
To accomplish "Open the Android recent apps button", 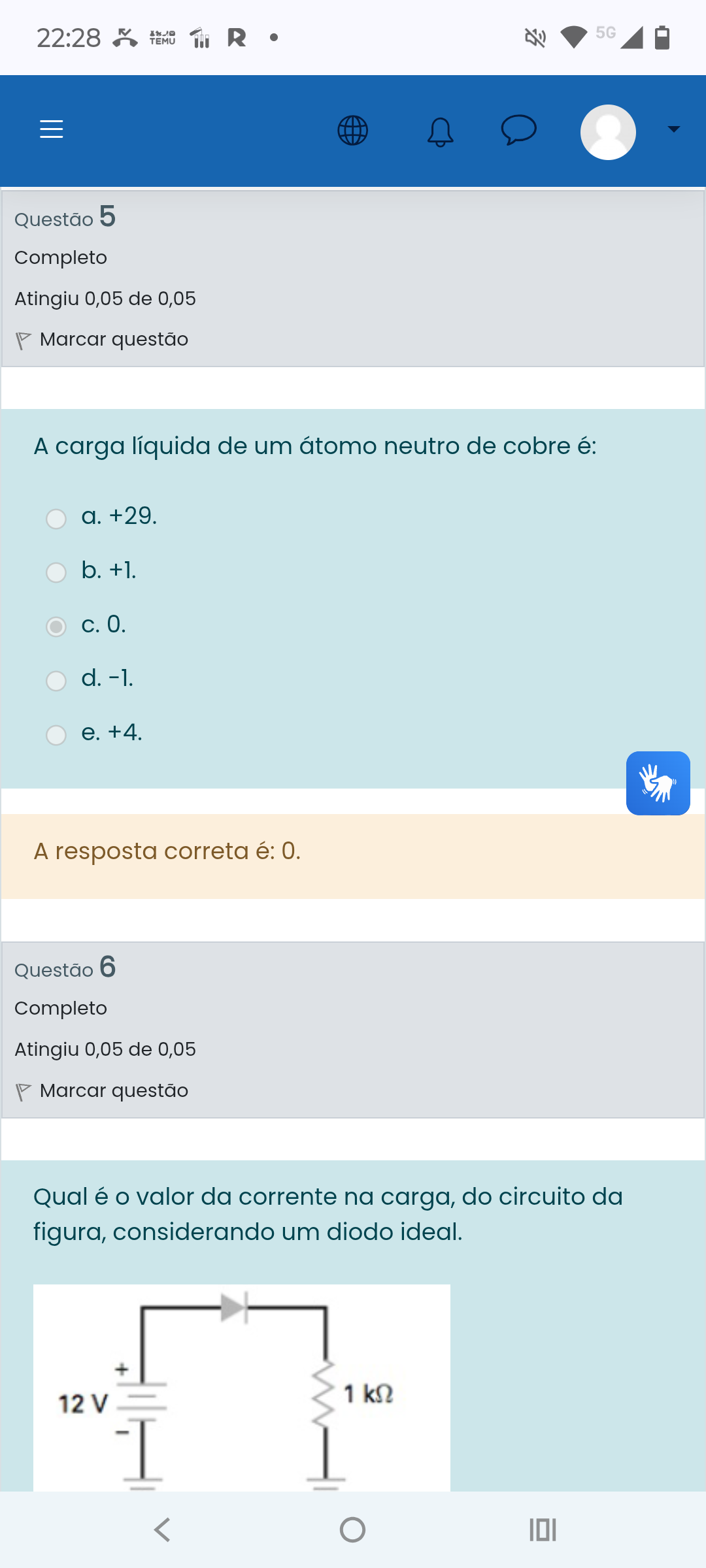I will click(543, 1529).
